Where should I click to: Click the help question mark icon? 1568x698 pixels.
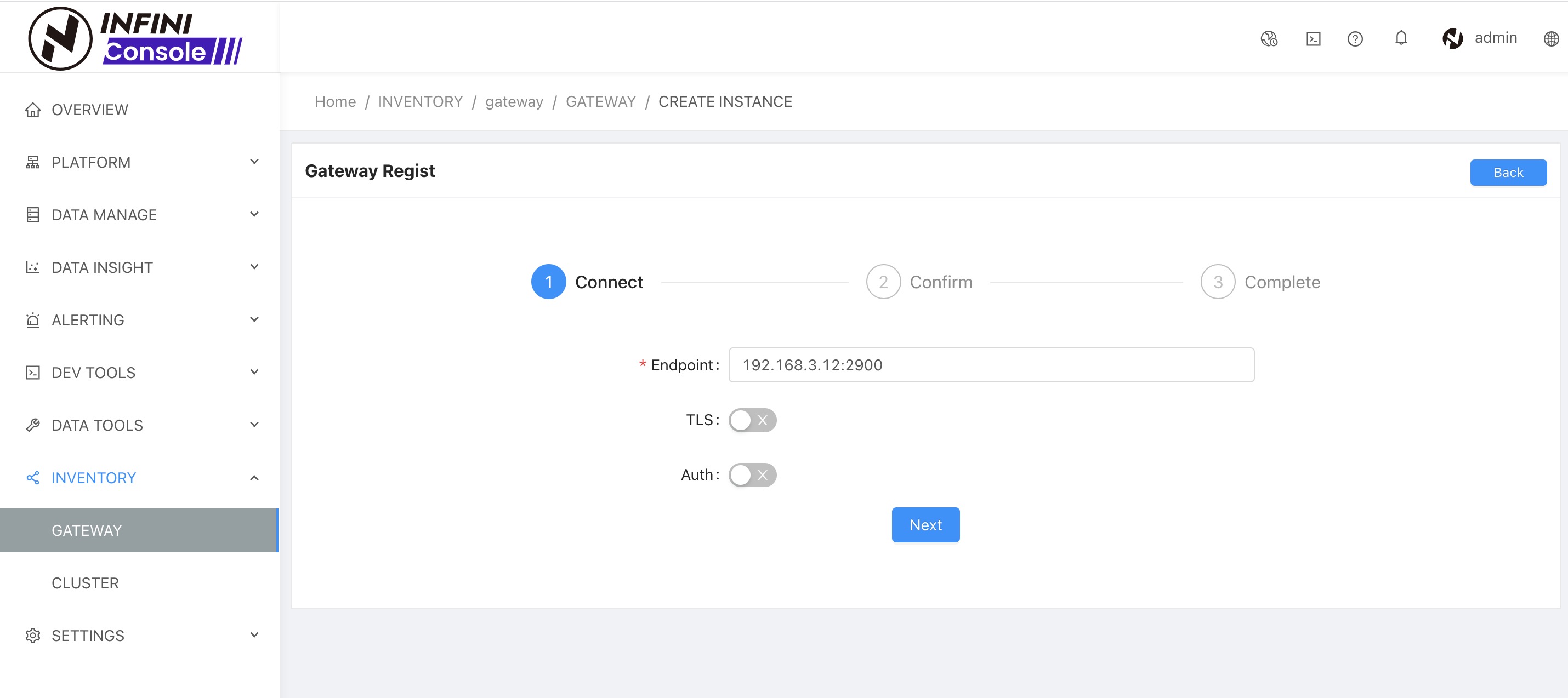[1354, 39]
